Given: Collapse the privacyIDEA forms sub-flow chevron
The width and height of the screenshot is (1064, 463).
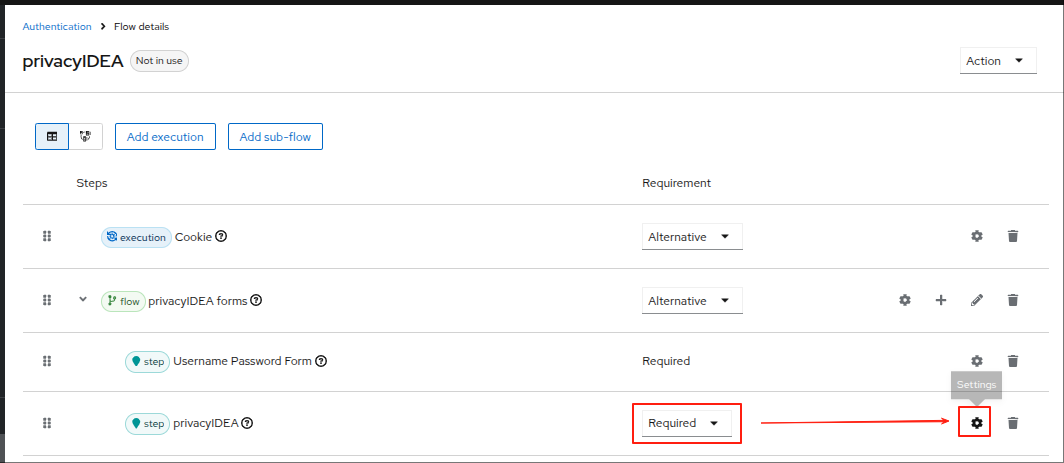Looking at the screenshot, I should point(83,299).
